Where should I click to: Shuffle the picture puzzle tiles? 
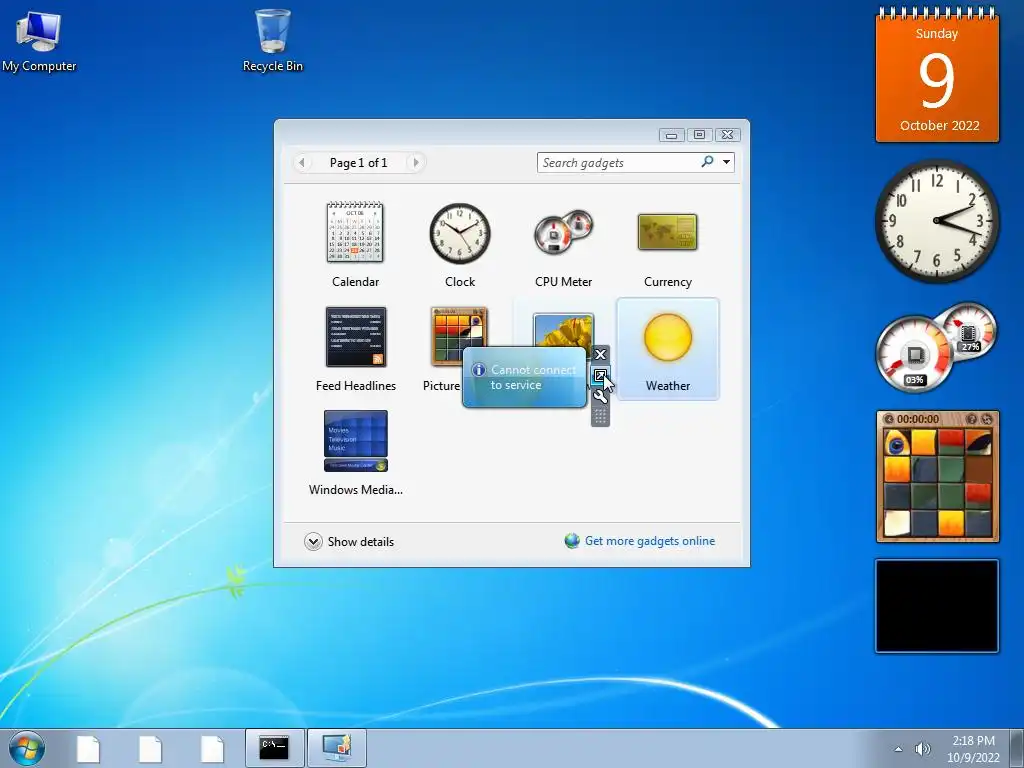point(987,419)
